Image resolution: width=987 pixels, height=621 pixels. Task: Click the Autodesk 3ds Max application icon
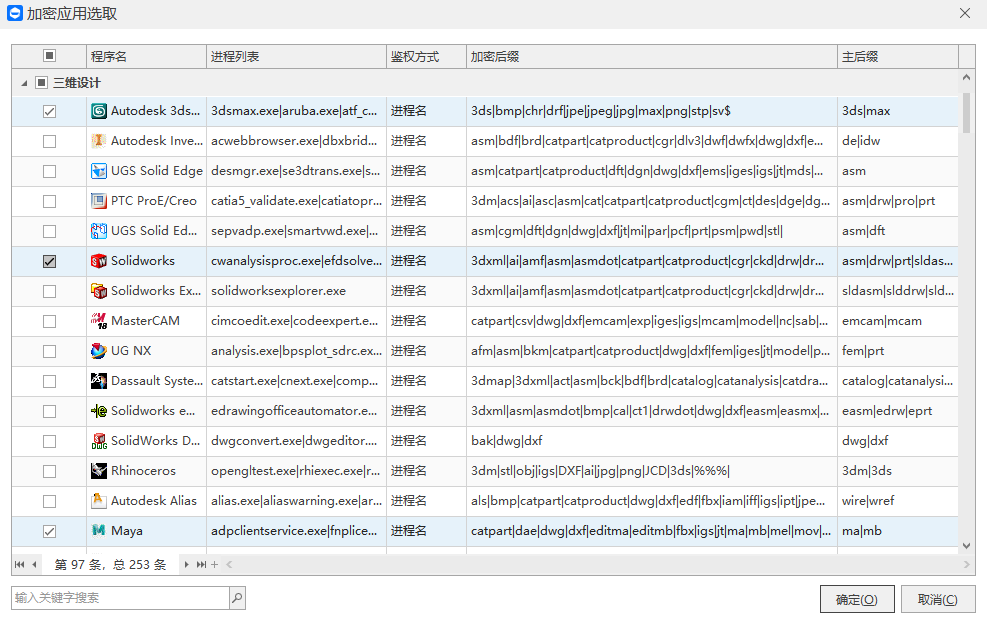point(99,111)
